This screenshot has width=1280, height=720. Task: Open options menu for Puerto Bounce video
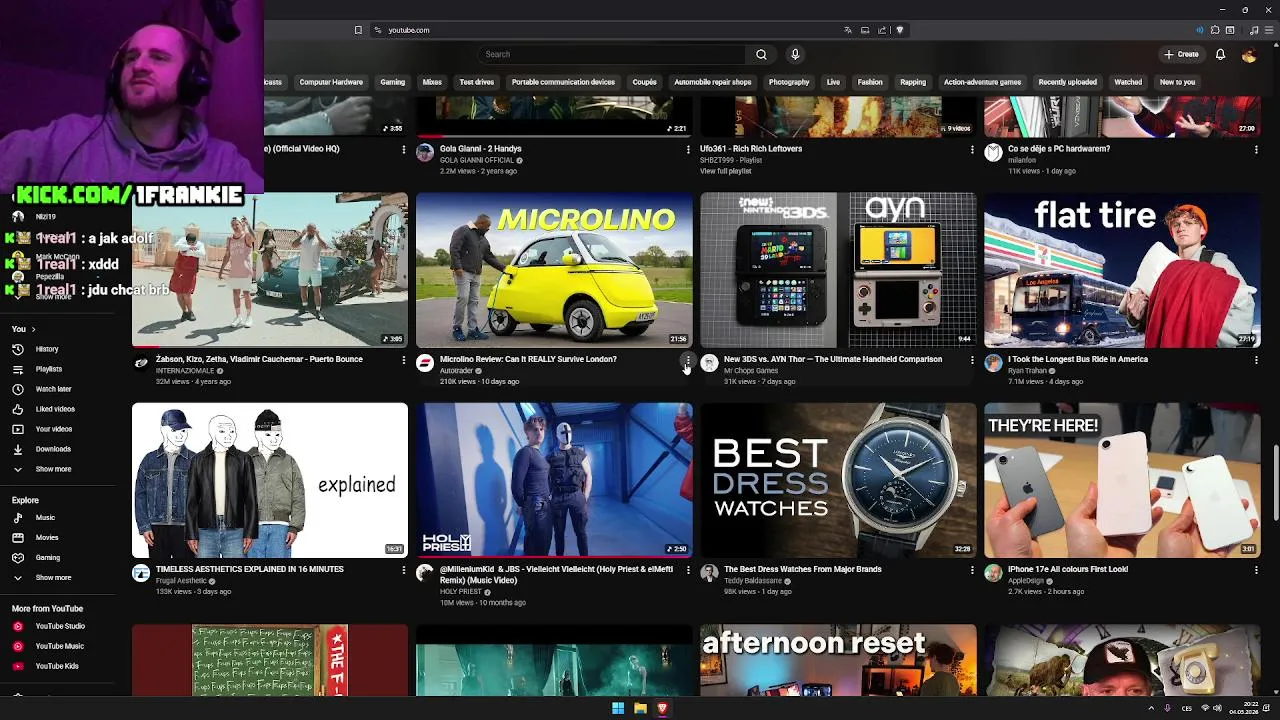(404, 360)
